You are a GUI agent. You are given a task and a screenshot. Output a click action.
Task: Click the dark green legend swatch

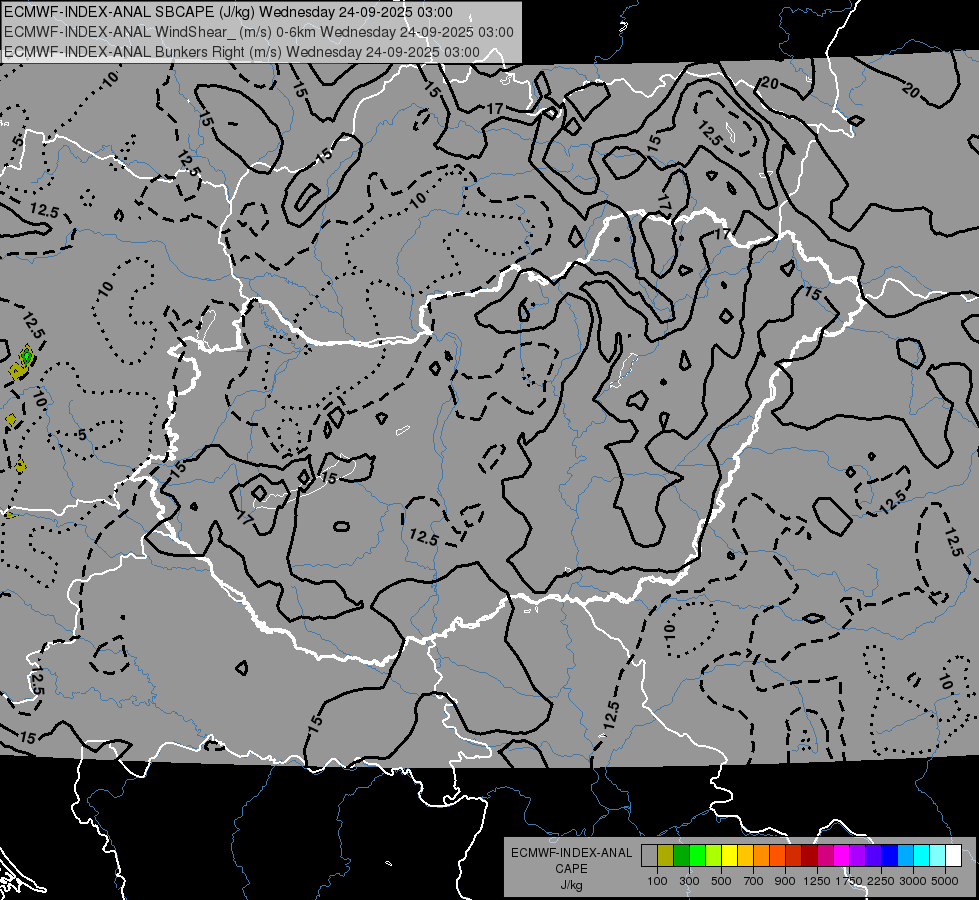681,855
